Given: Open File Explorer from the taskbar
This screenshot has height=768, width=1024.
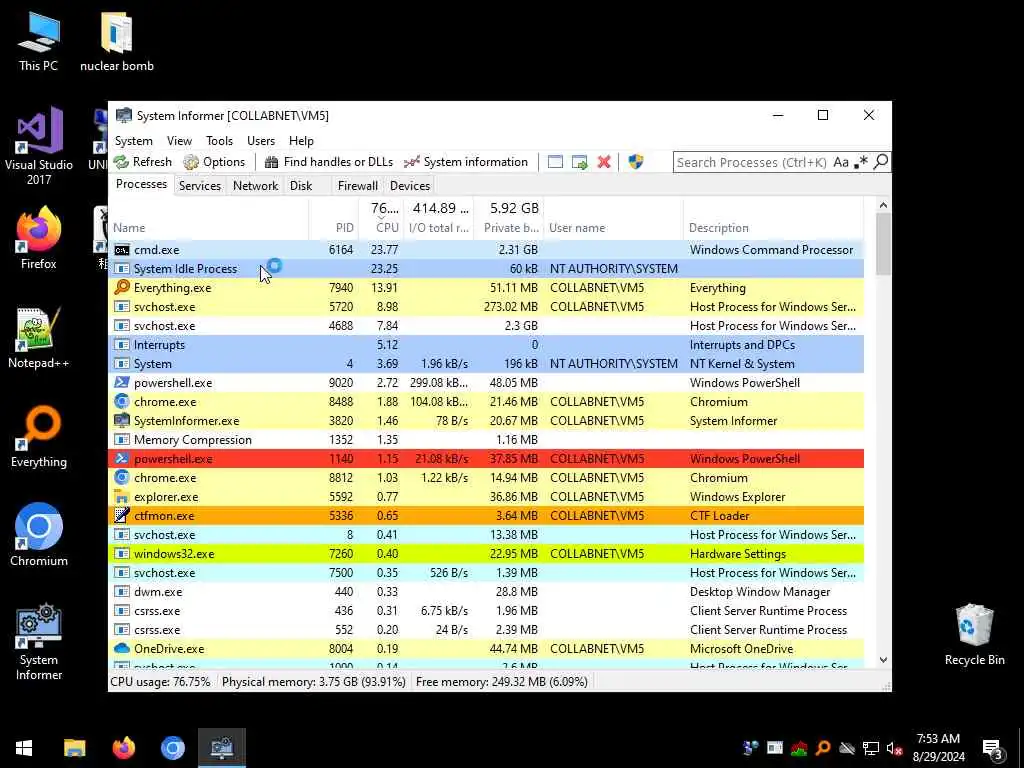Looking at the screenshot, I should (x=74, y=748).
